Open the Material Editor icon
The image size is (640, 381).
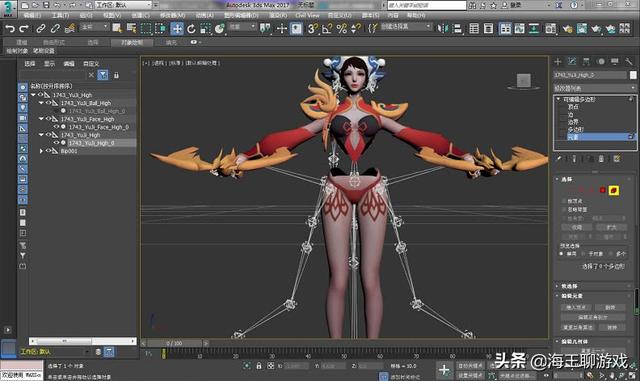(x=550, y=29)
